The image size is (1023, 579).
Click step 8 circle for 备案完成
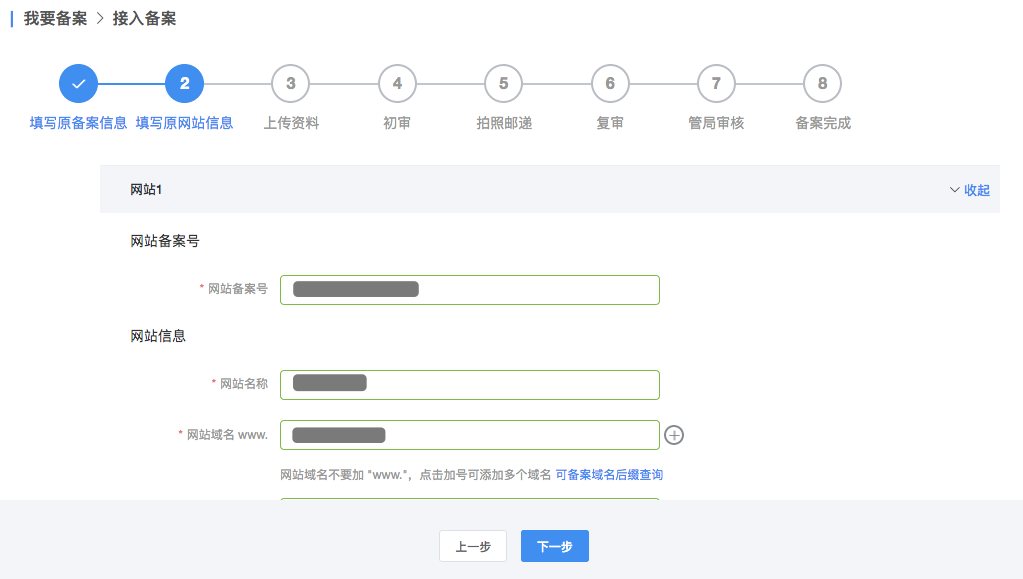pos(822,84)
